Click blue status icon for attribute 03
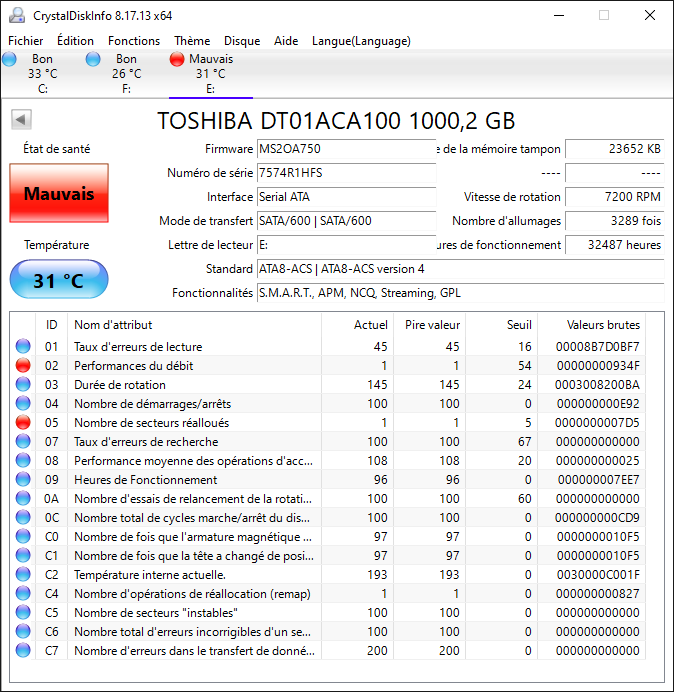The height and width of the screenshot is (692, 674). pyautogui.click(x=23, y=384)
